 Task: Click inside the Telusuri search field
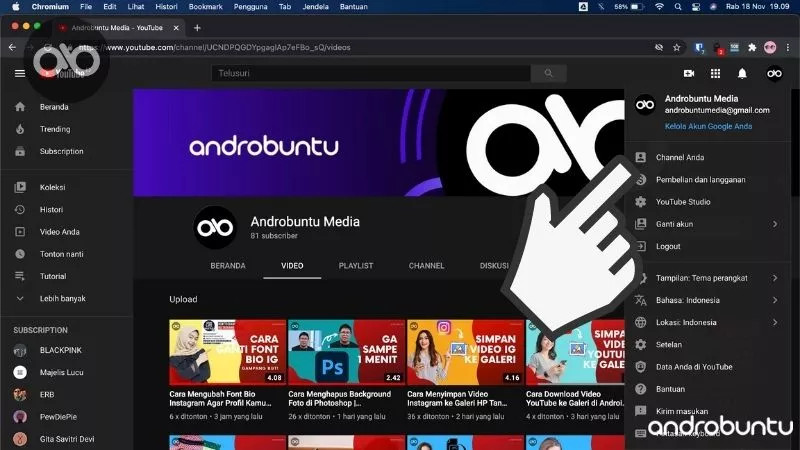(x=371, y=73)
